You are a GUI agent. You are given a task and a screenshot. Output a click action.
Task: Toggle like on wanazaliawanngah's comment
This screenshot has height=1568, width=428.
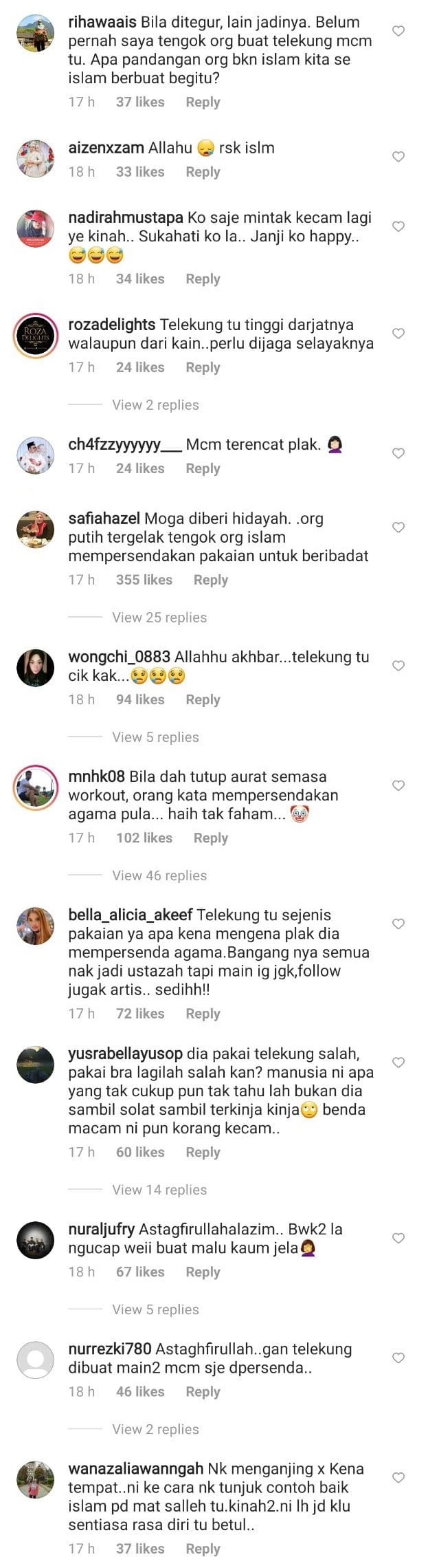[398, 1477]
